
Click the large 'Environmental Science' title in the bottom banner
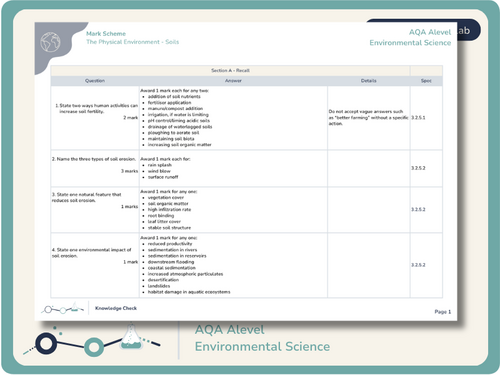pos(262,346)
